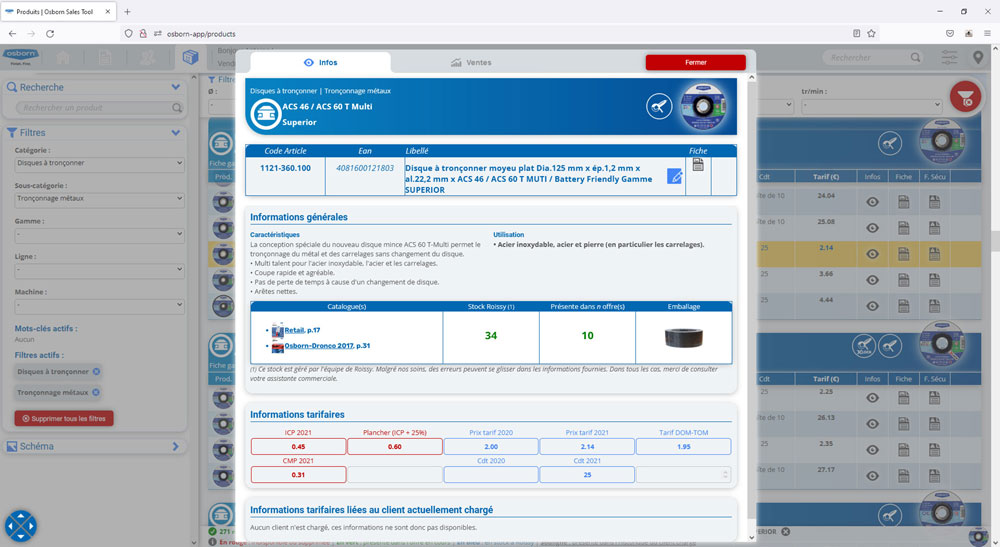Open the Retail catalogue link

pos(294,330)
